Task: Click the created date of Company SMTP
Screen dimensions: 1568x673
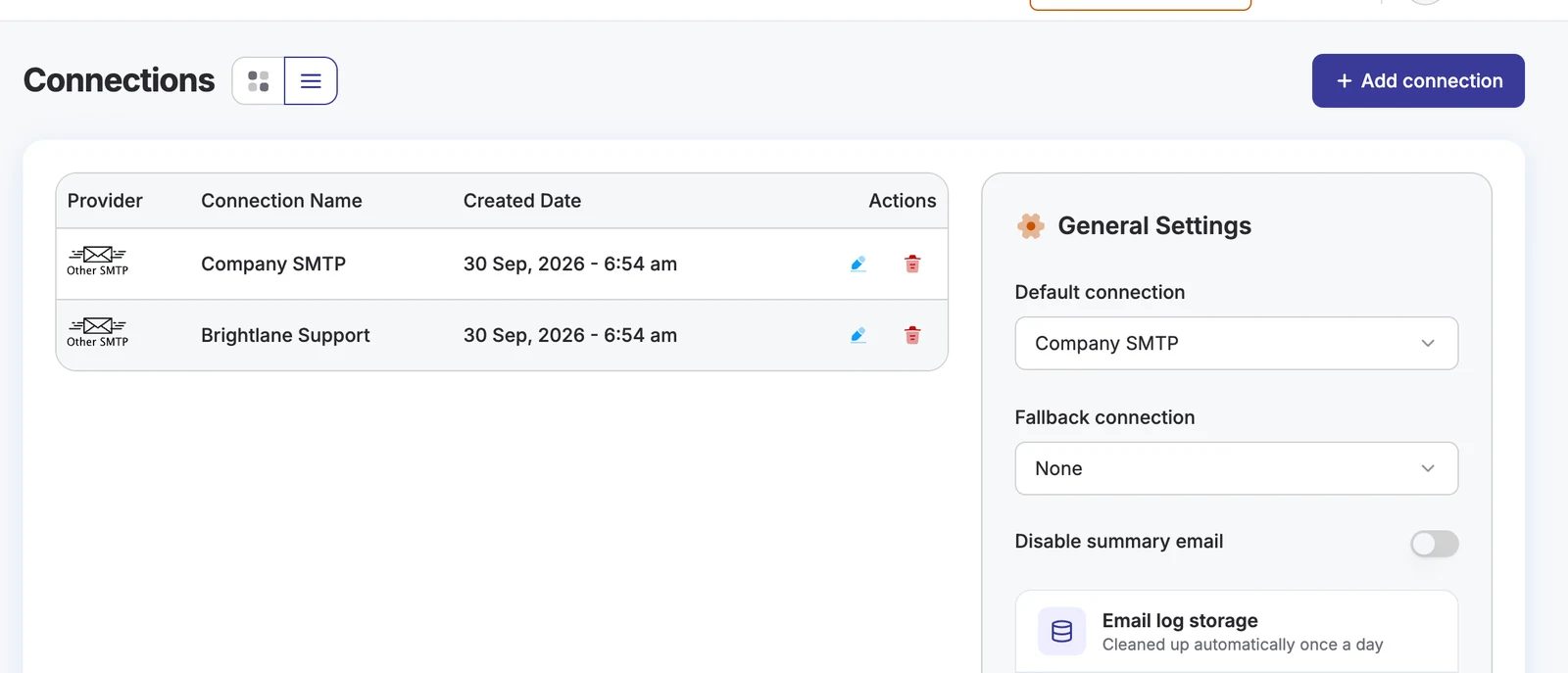Action: coord(570,264)
